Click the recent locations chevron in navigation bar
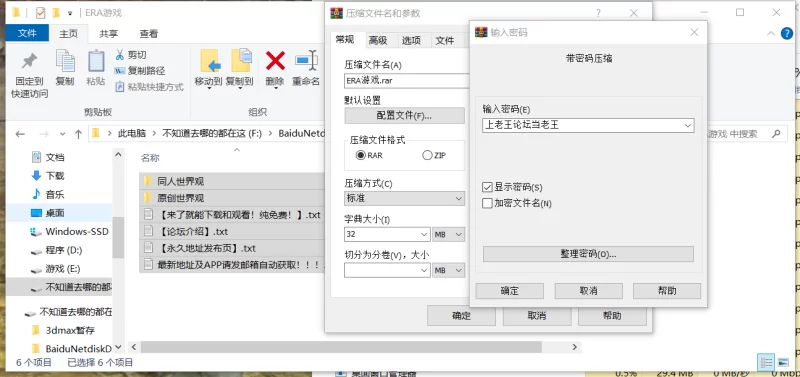800x377 pixels. [62, 134]
